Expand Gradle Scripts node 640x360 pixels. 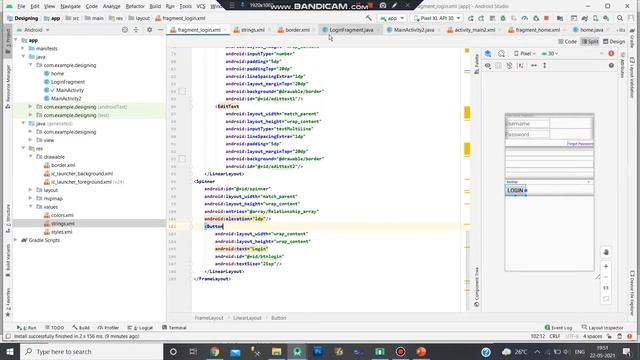click(16, 240)
